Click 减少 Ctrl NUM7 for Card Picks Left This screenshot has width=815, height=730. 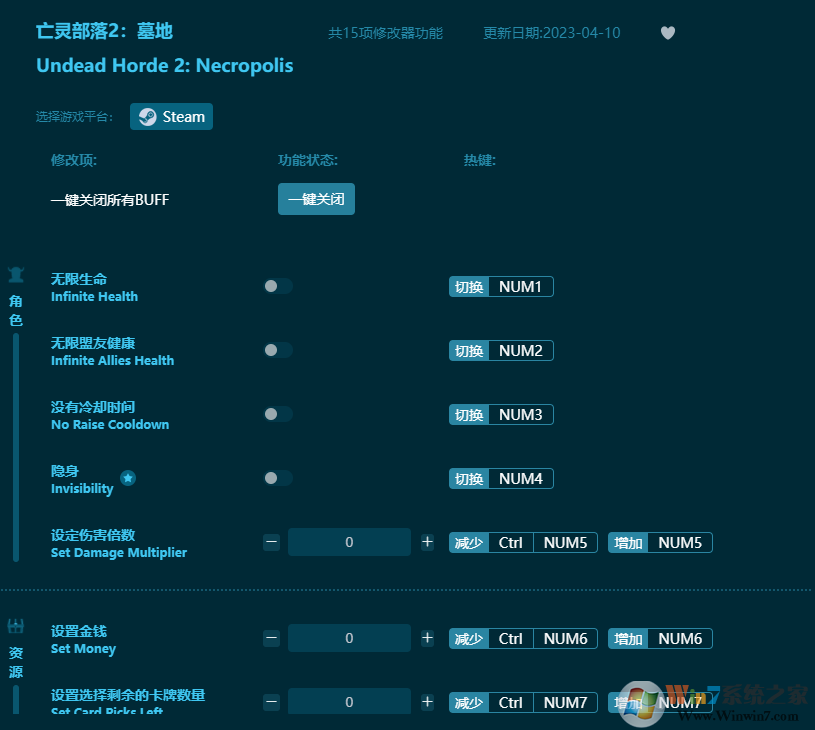point(523,702)
